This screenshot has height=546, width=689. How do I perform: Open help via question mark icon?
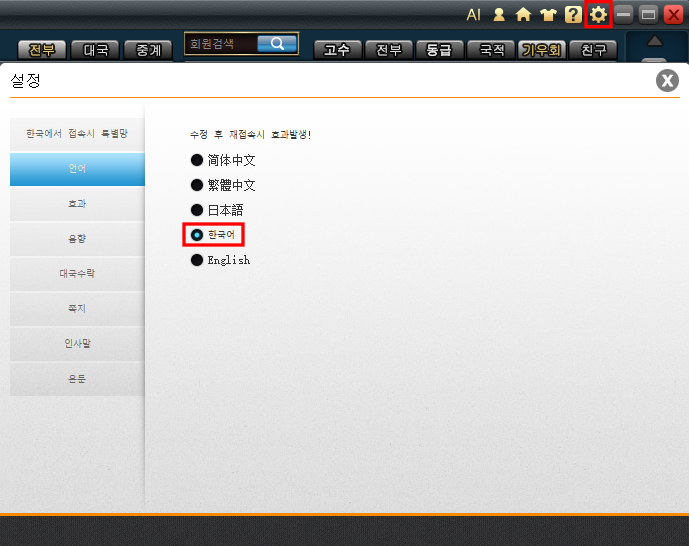(573, 15)
